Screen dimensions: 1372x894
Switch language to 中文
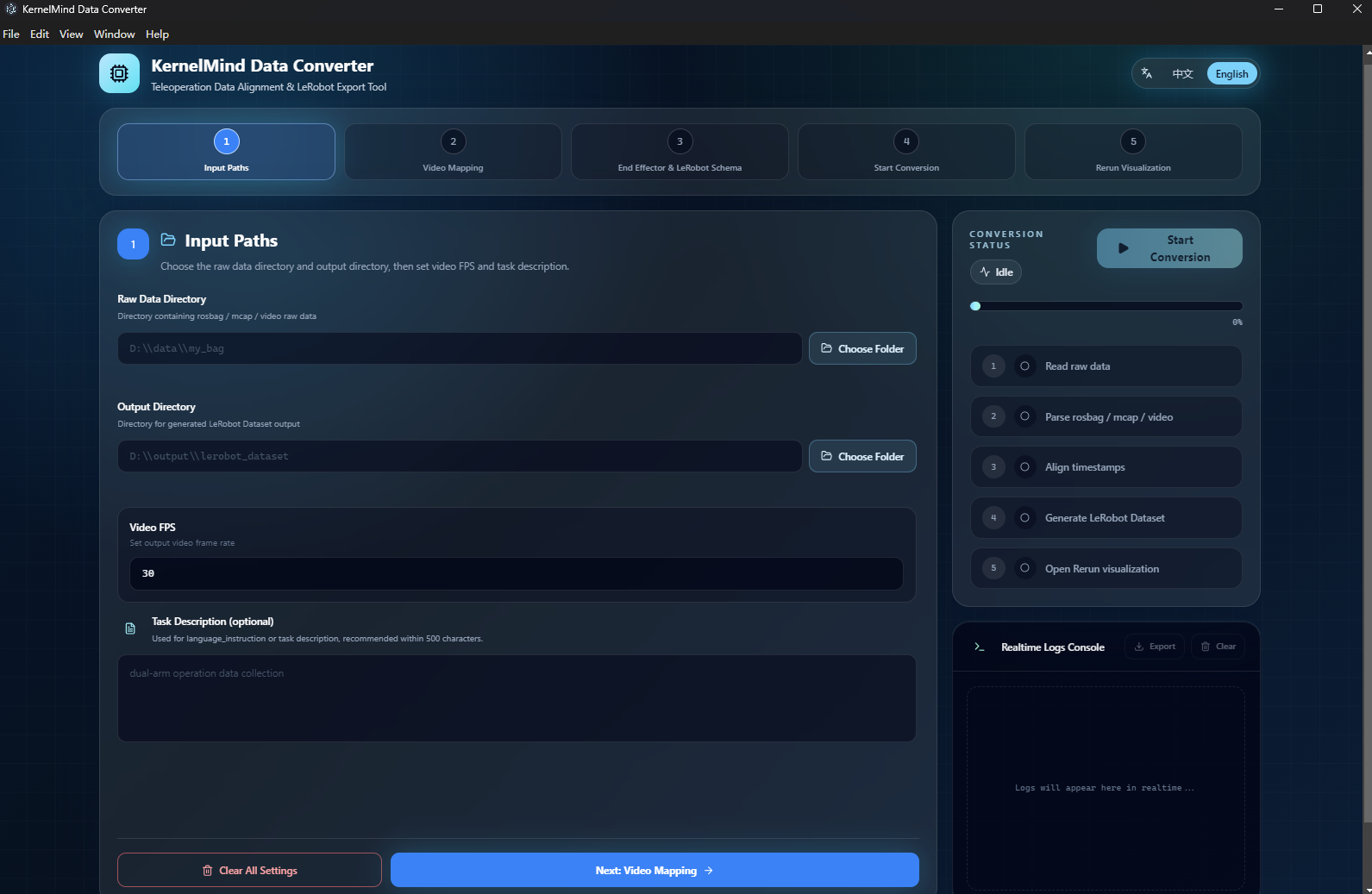click(x=1182, y=73)
